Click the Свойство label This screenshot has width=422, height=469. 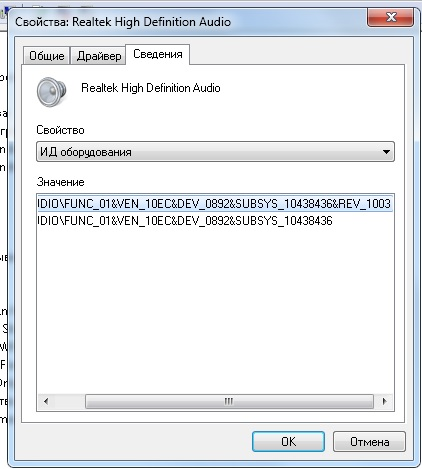[x=60, y=130]
